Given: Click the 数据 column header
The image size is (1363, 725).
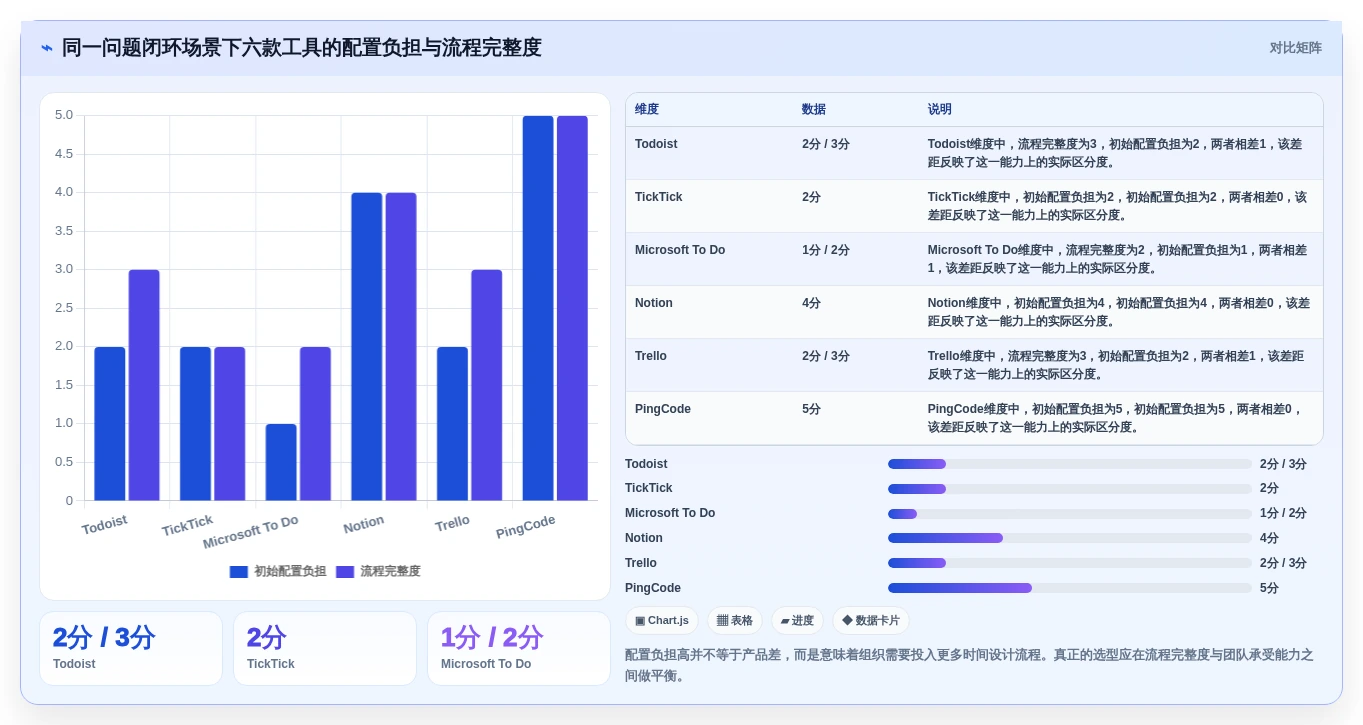Looking at the screenshot, I should click(814, 110).
